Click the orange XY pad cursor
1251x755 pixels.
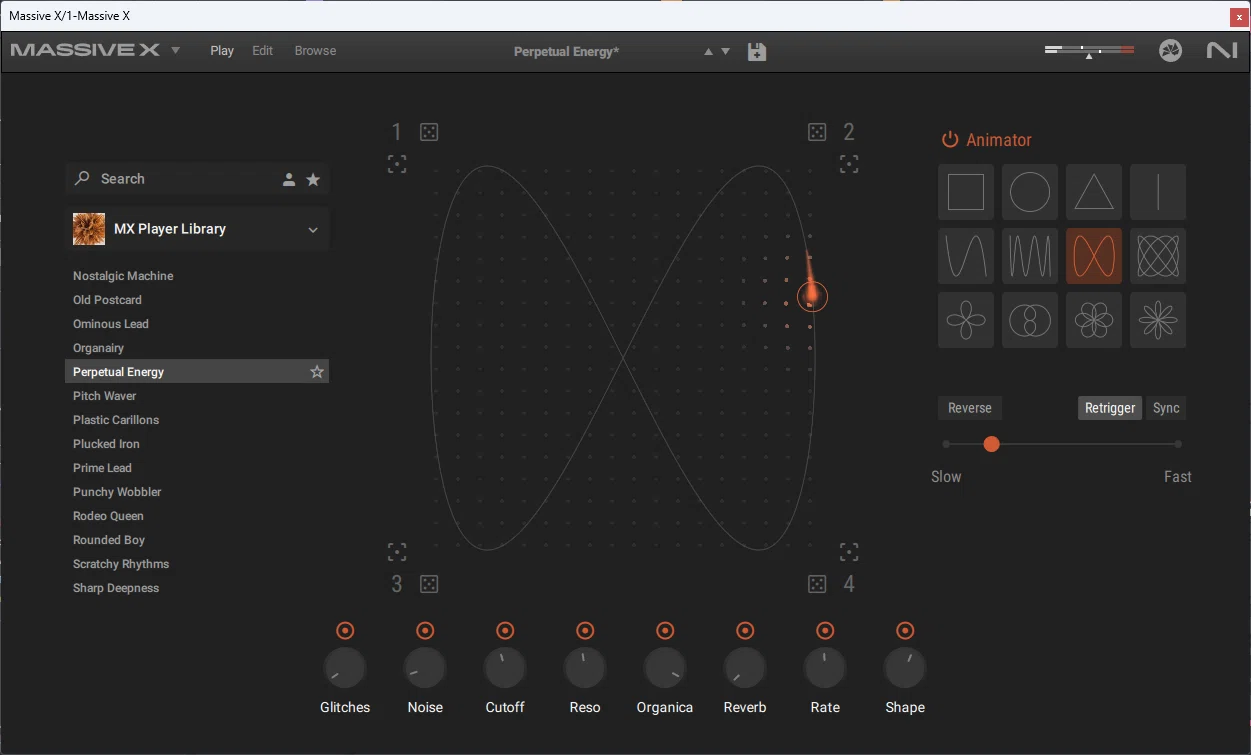coord(812,296)
